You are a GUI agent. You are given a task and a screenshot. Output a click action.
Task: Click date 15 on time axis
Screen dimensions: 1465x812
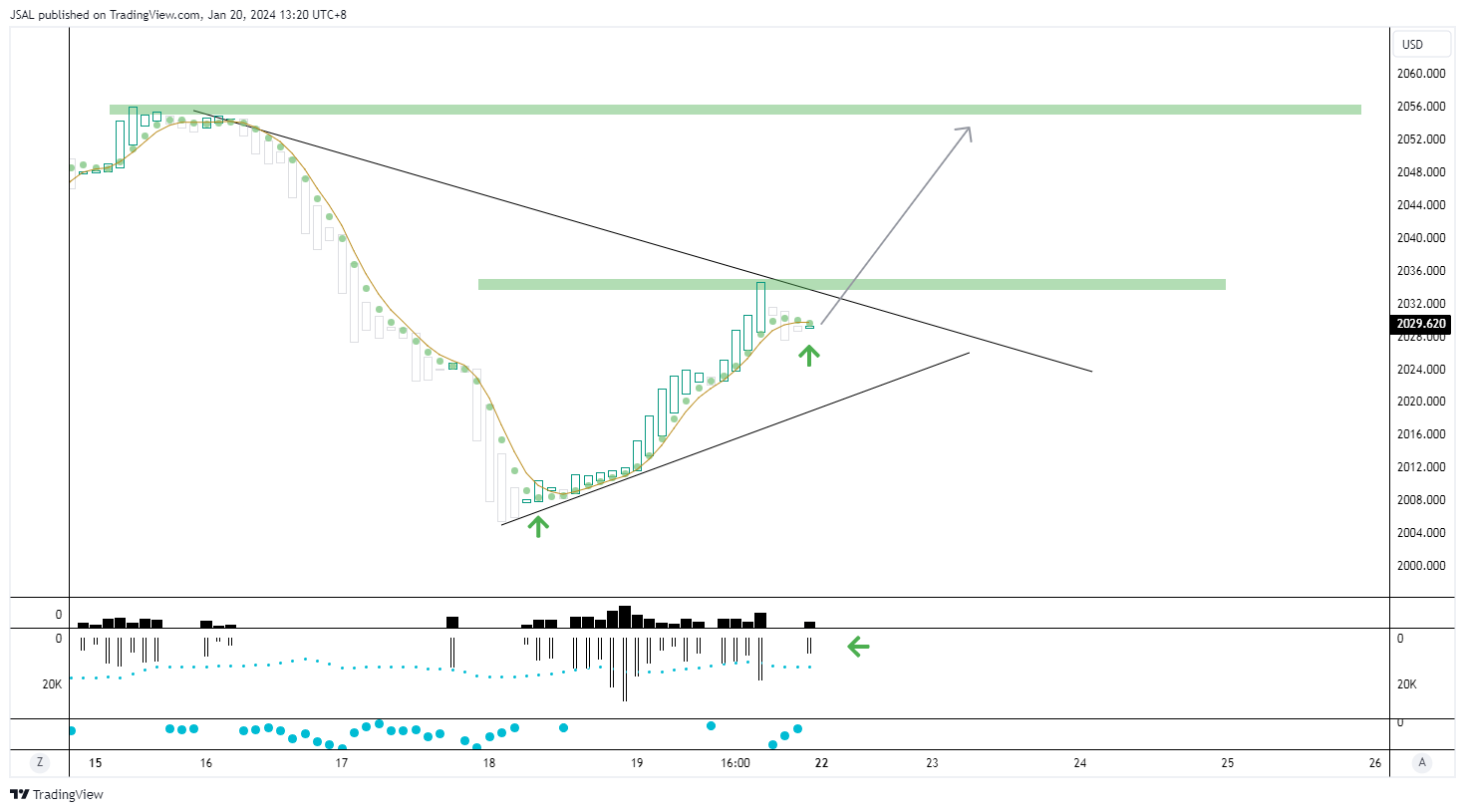pyautogui.click(x=96, y=763)
